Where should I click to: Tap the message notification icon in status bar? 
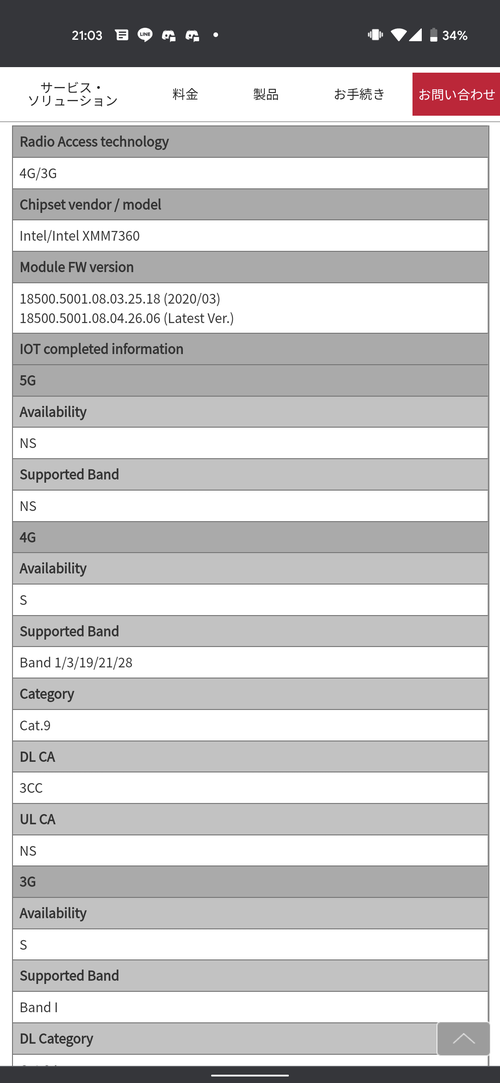point(122,35)
